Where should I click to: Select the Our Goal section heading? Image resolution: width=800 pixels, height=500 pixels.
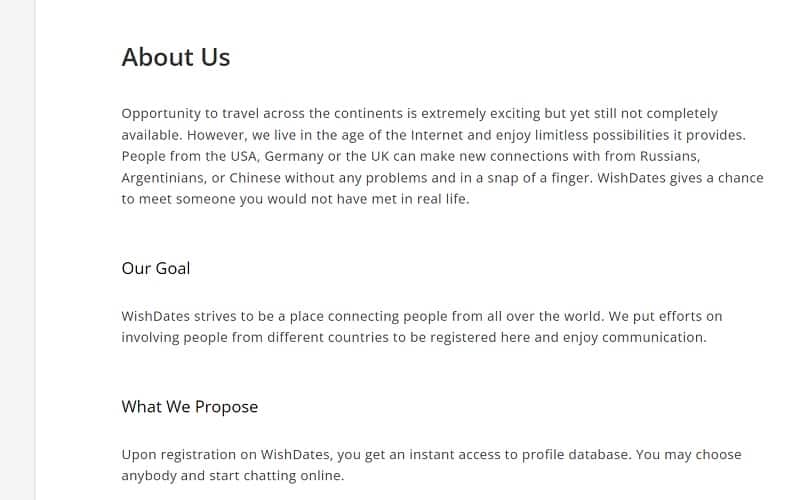pos(156,268)
